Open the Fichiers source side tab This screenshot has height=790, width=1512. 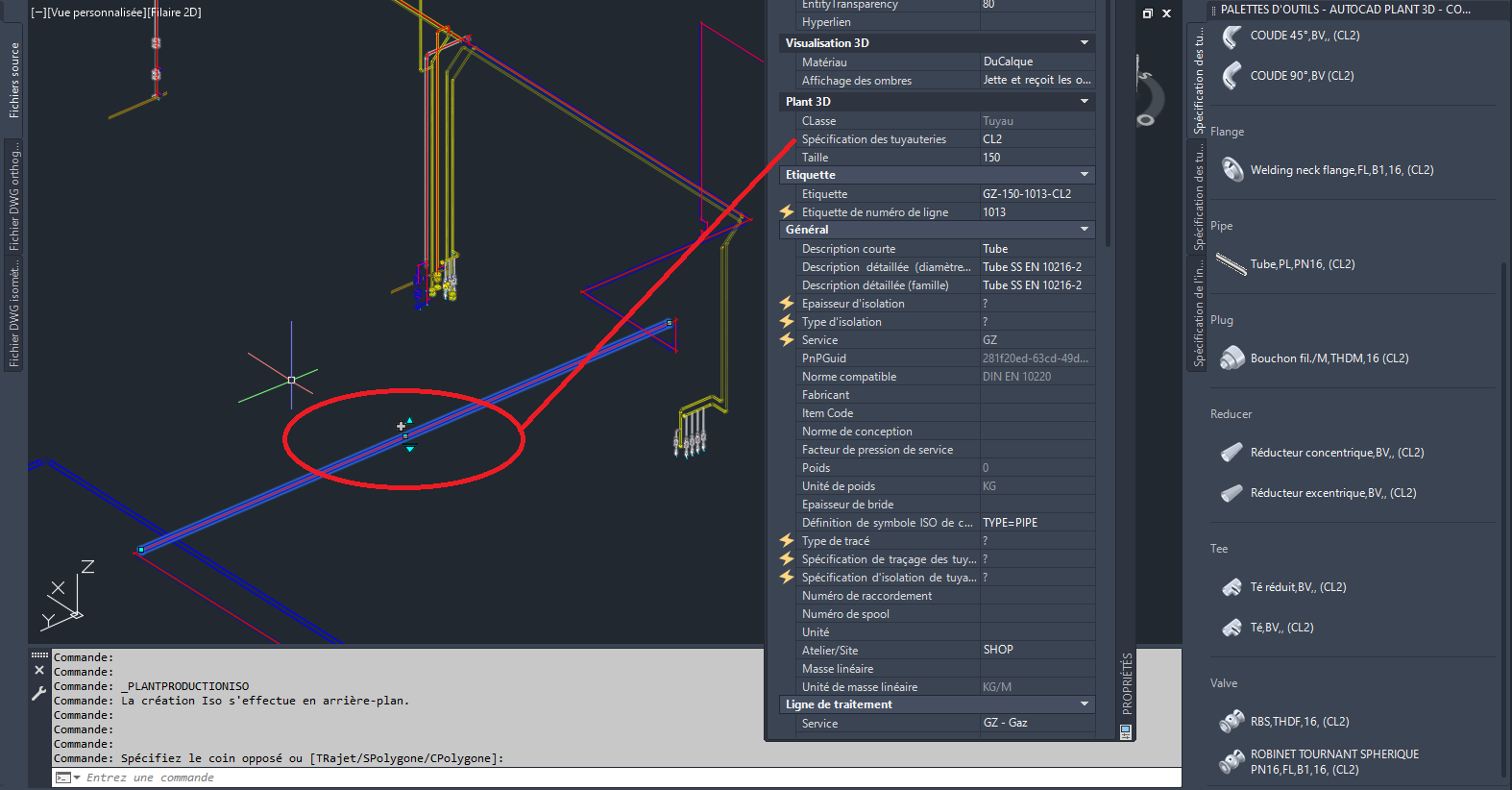click(x=14, y=81)
